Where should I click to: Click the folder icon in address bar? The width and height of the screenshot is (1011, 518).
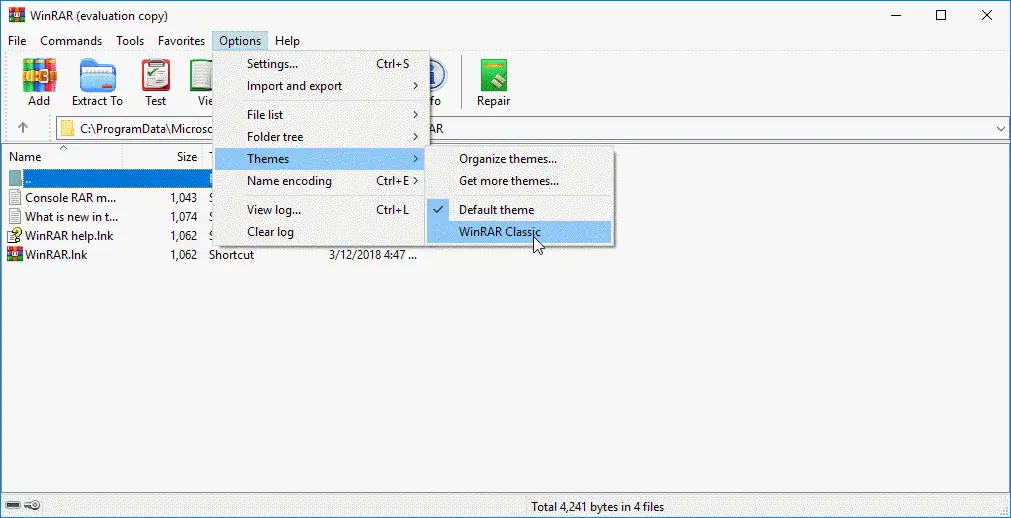68,128
